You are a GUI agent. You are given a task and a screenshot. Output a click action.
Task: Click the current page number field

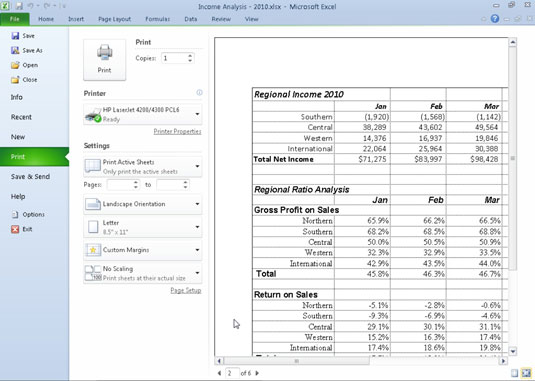click(232, 373)
